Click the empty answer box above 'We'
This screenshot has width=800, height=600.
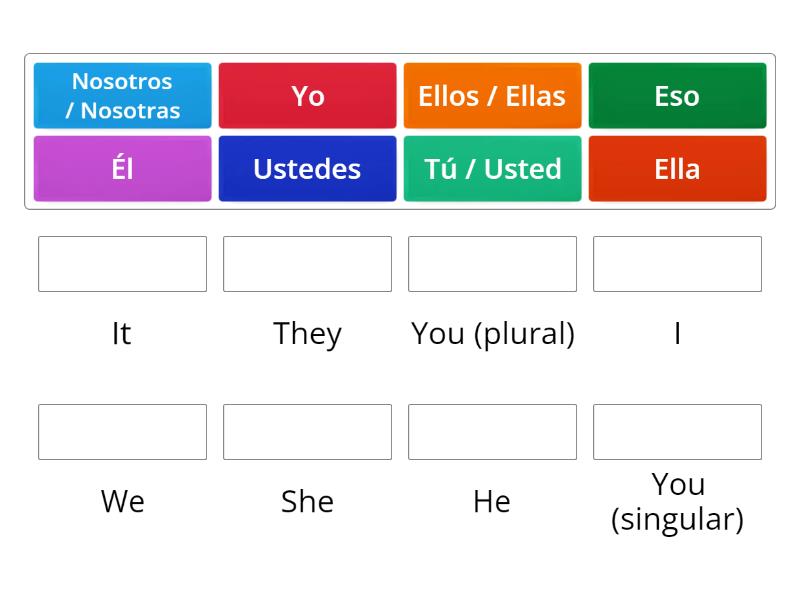point(122,432)
